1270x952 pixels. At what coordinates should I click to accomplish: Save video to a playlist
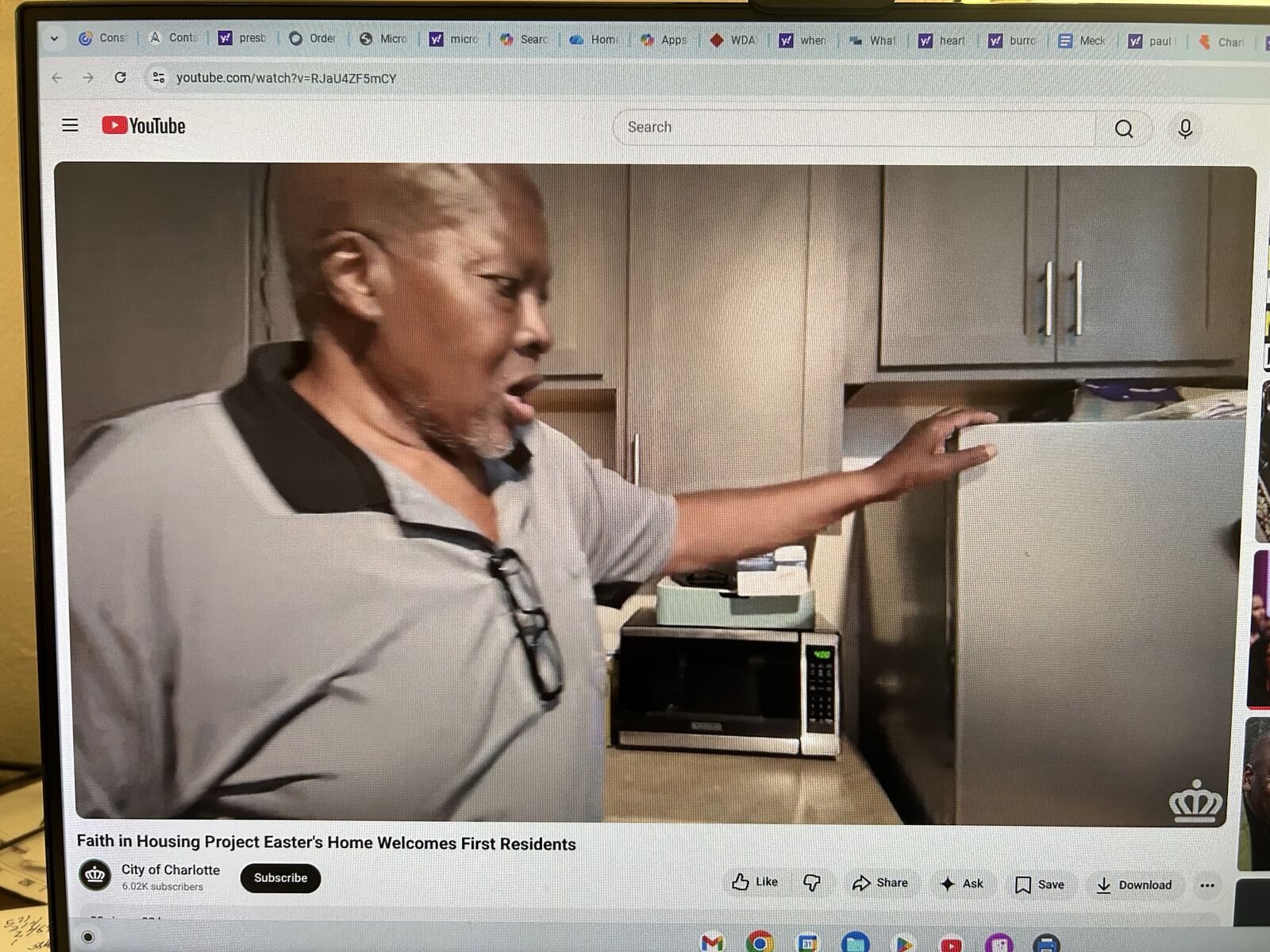1040,885
